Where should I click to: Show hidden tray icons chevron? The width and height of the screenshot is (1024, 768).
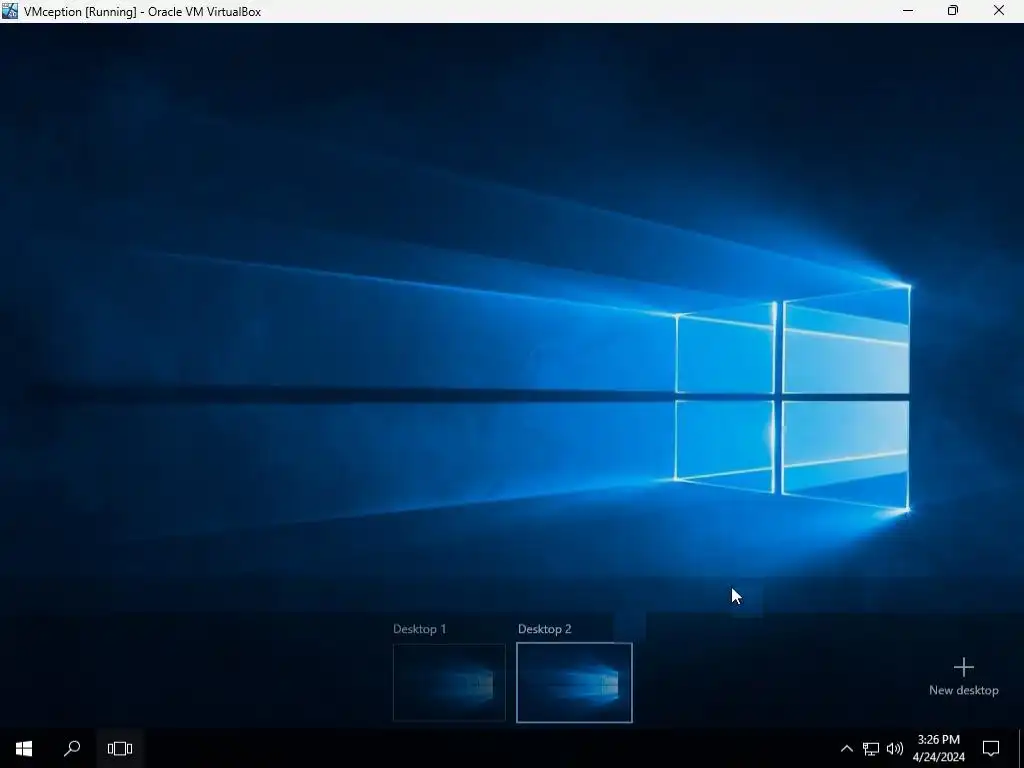tap(846, 748)
